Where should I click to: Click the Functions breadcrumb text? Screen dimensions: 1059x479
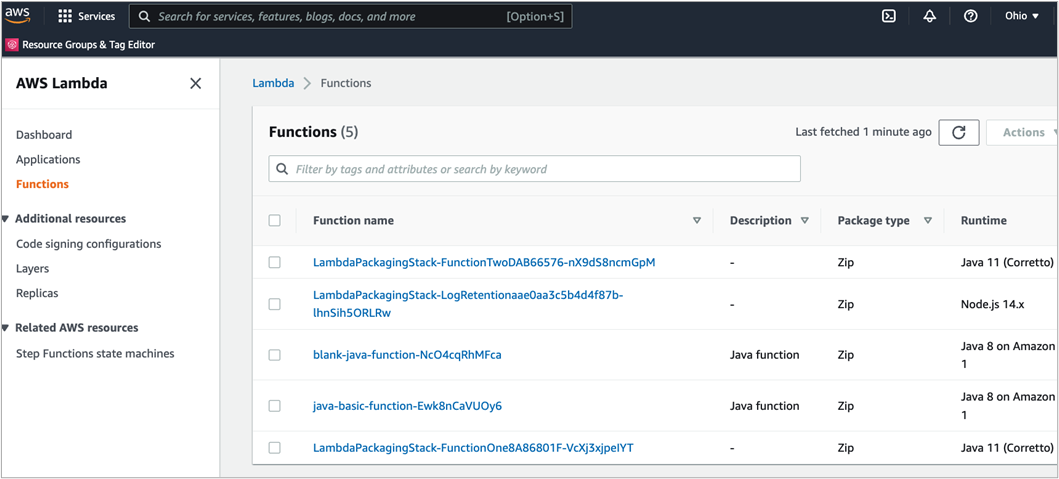[346, 83]
